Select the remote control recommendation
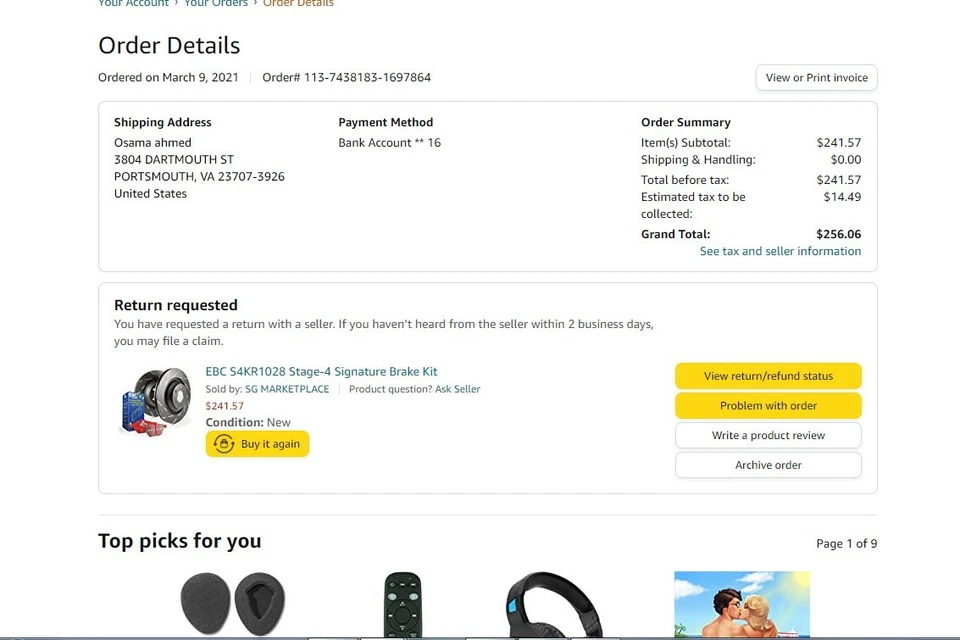The width and height of the screenshot is (960, 640). click(403, 603)
